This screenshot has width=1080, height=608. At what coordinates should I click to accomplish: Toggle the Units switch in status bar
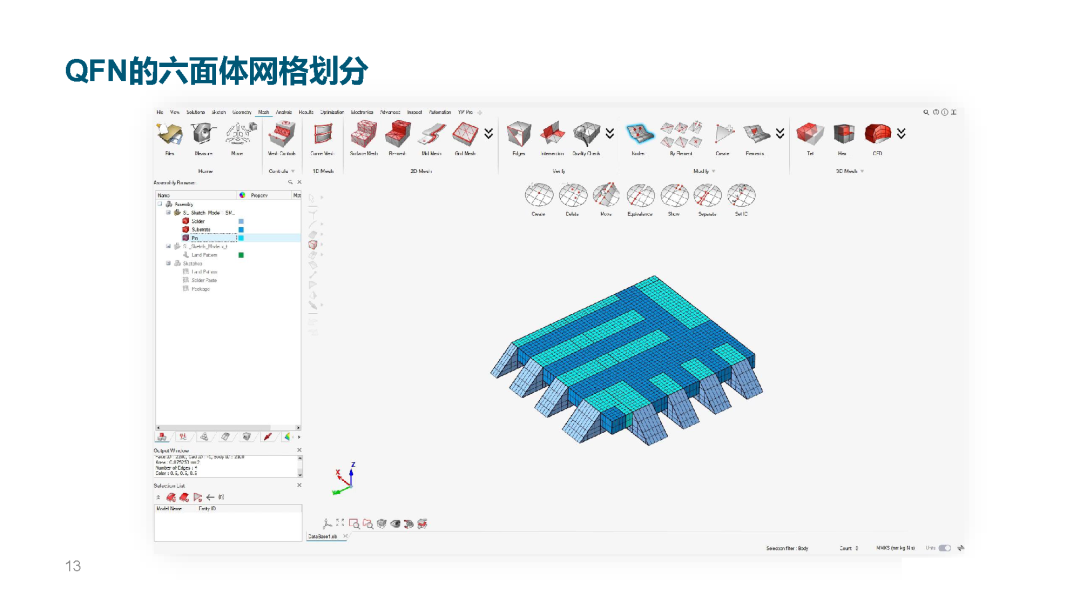(945, 548)
